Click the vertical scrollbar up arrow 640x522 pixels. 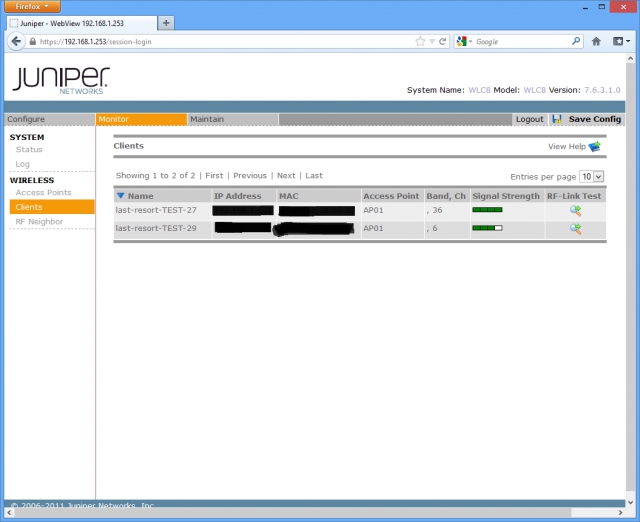tap(631, 58)
